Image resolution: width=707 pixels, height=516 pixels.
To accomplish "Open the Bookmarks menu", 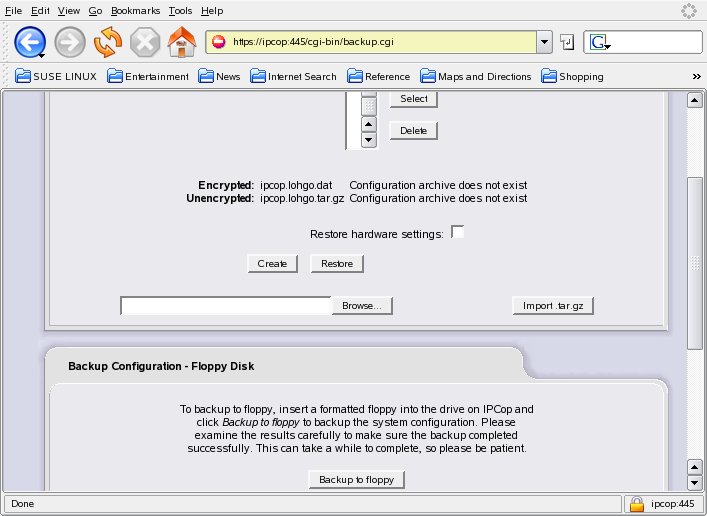I will [135, 10].
